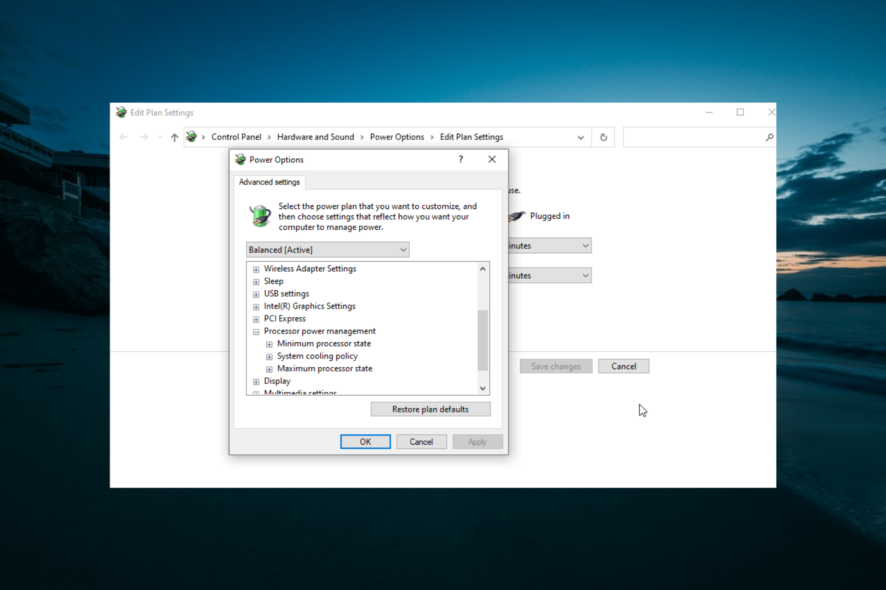Open the address bar history dropdown
The width and height of the screenshot is (886, 590).
pyautogui.click(x=580, y=137)
